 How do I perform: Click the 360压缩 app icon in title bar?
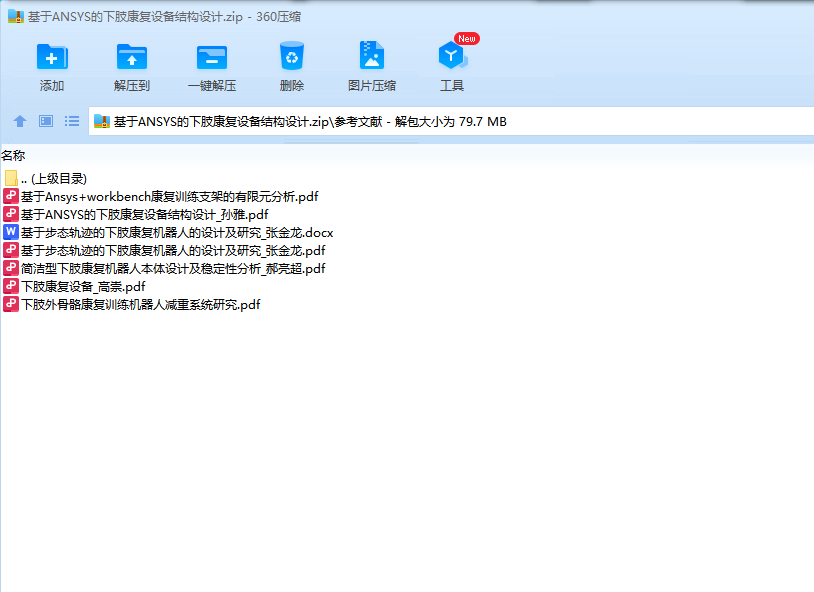(16, 17)
